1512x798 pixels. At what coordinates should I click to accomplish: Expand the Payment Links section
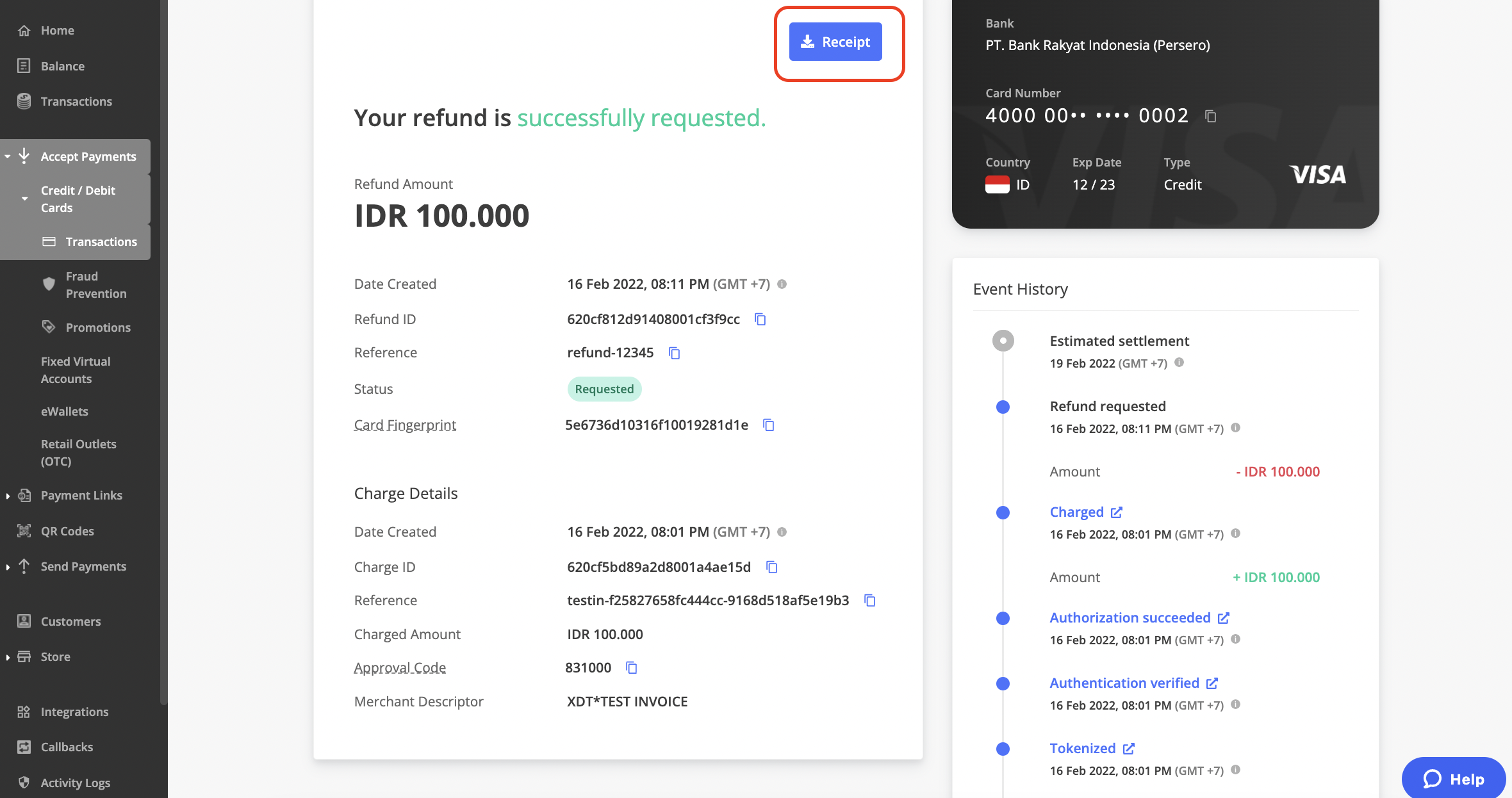7,495
